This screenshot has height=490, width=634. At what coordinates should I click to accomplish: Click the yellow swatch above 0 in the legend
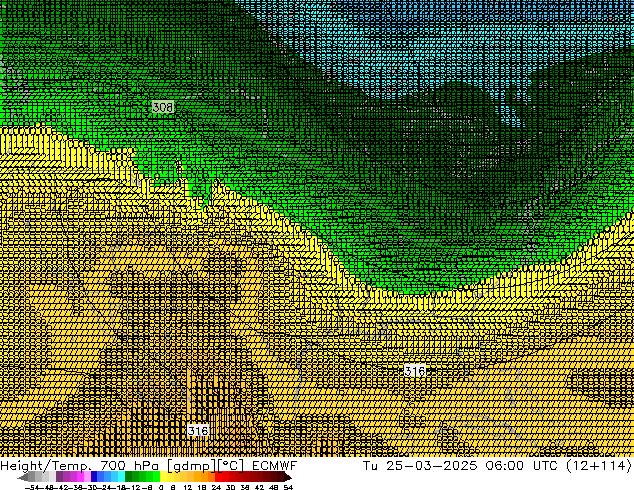point(163,477)
